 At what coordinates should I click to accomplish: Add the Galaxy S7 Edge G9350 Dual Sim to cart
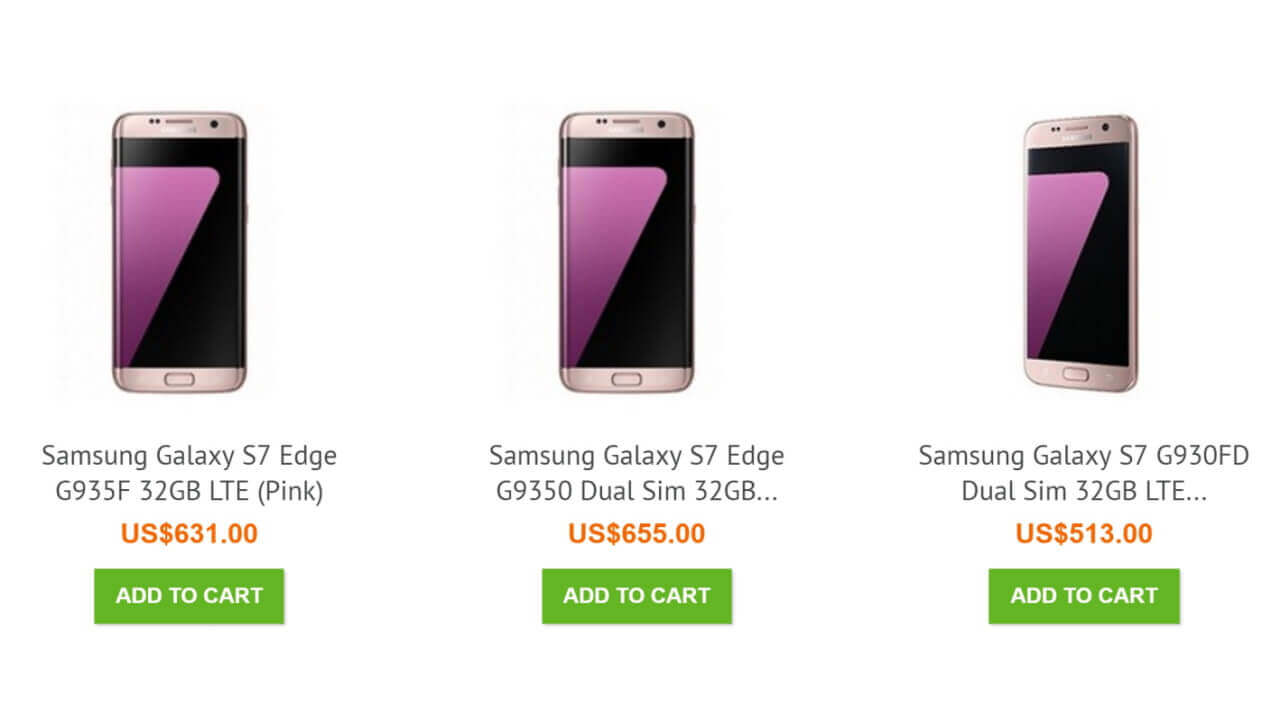pyautogui.click(x=637, y=595)
